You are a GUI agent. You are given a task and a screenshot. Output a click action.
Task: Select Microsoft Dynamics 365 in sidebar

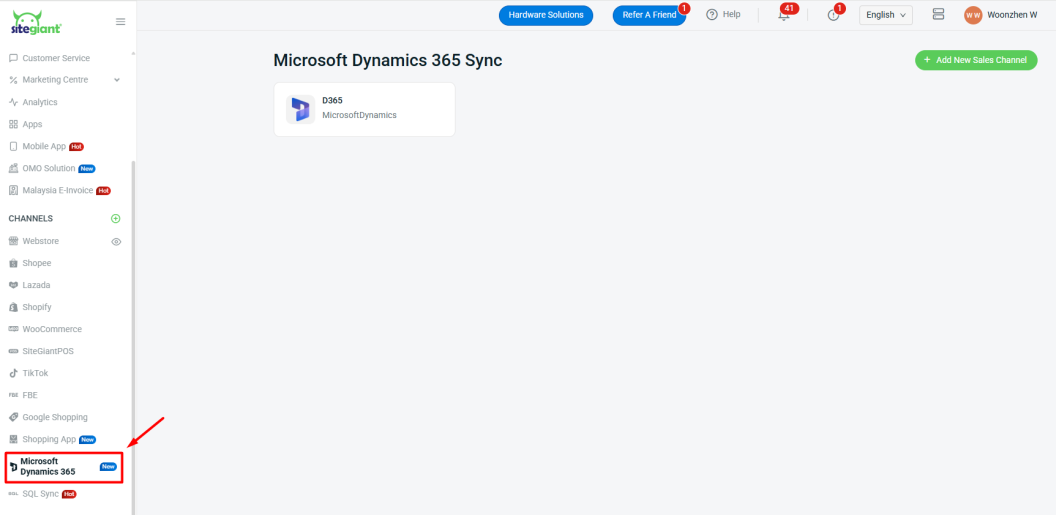48,467
